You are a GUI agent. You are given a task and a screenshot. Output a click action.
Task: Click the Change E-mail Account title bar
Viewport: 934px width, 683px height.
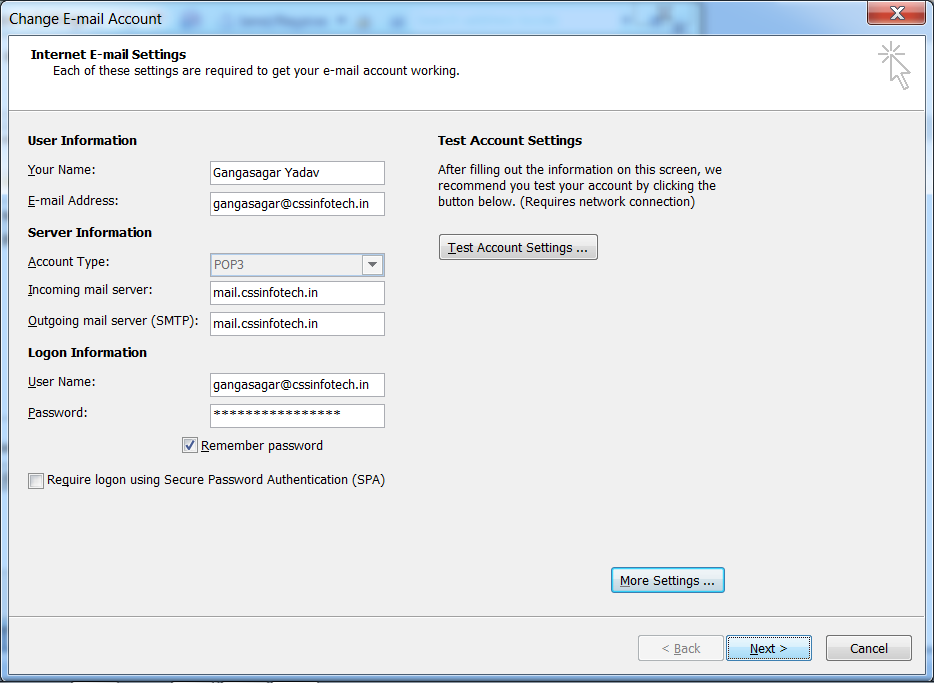pos(85,18)
